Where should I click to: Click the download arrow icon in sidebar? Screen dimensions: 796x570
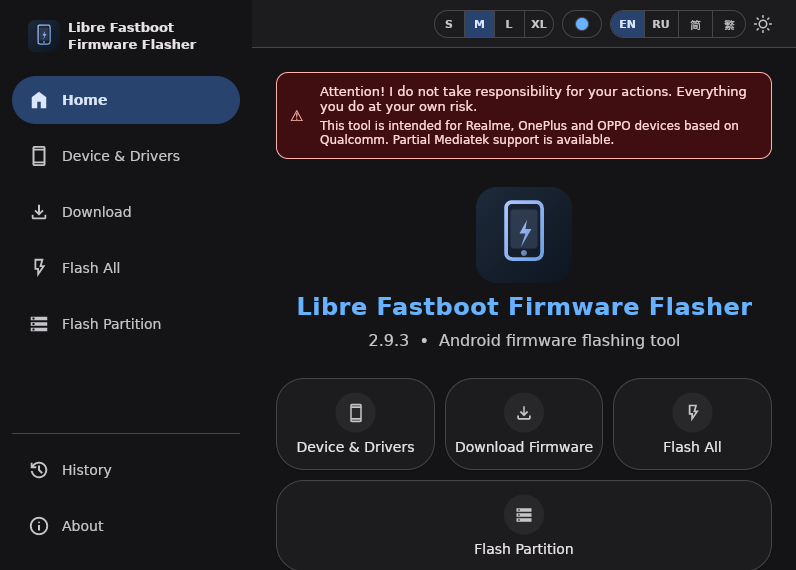(x=39, y=212)
